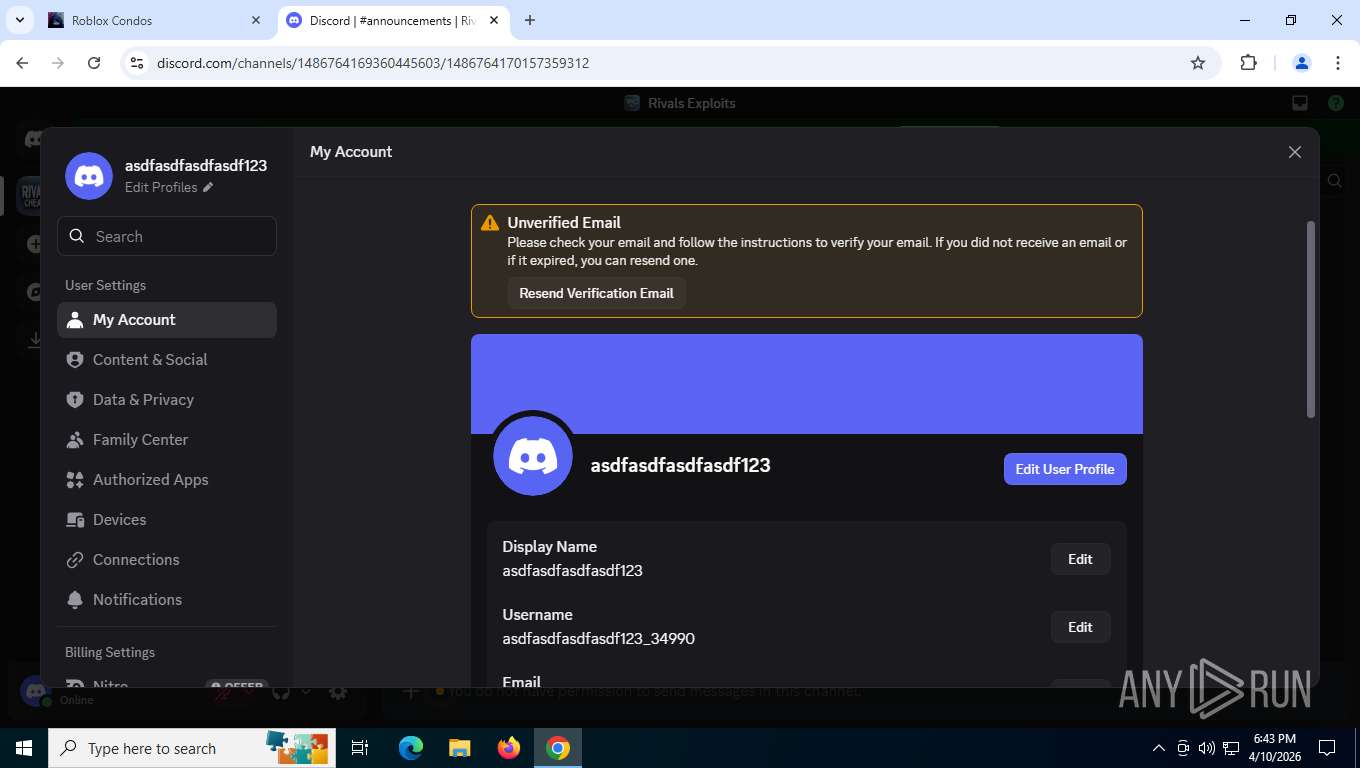This screenshot has height=768, width=1360.
Task: Click the Billing Settings section header
Action: (110, 652)
